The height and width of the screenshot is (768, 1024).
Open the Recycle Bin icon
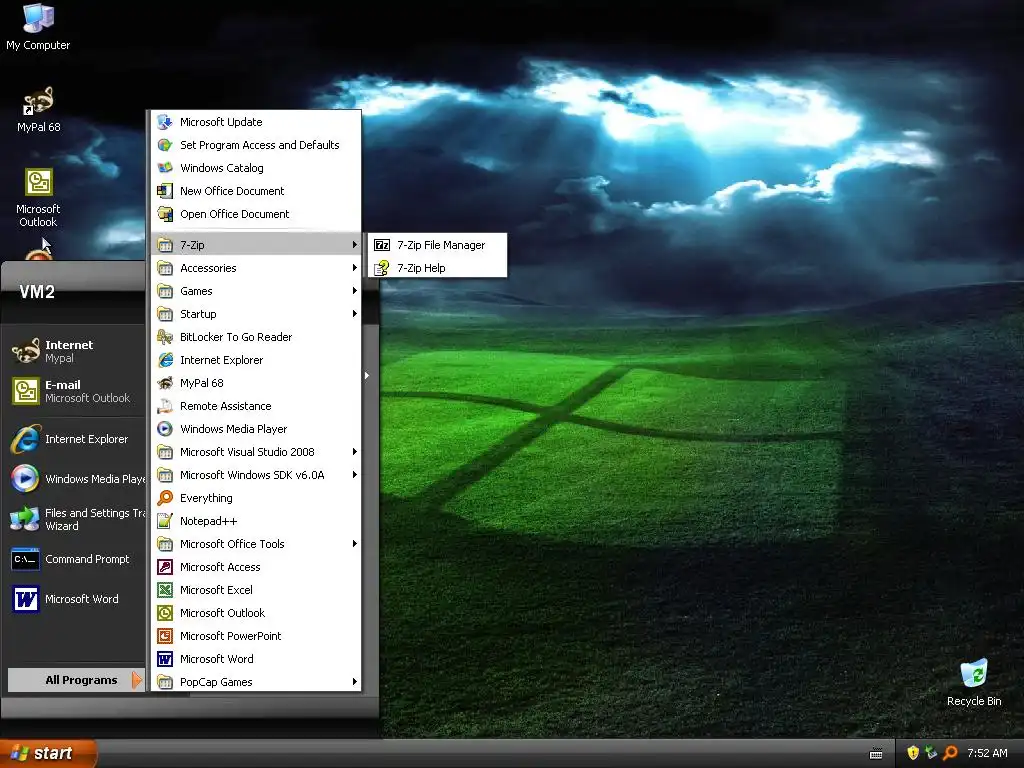point(974,682)
